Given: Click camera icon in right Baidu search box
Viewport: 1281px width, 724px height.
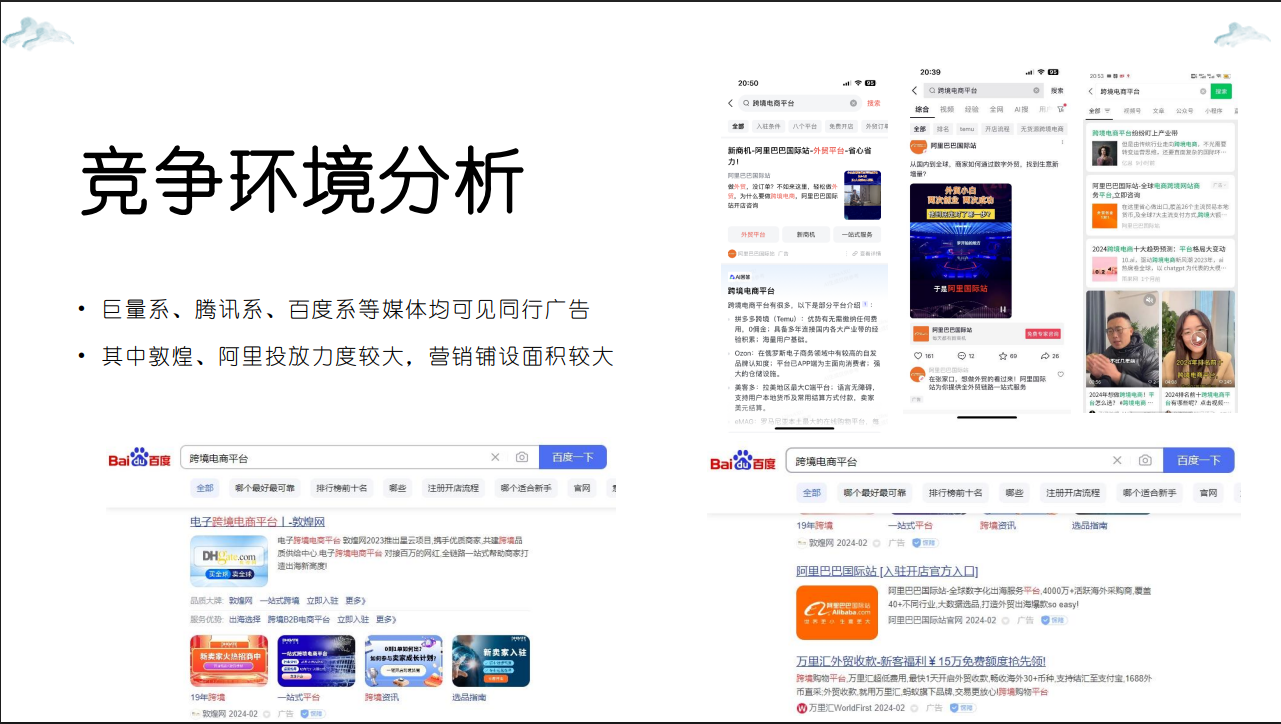Looking at the screenshot, I should click(x=1145, y=460).
